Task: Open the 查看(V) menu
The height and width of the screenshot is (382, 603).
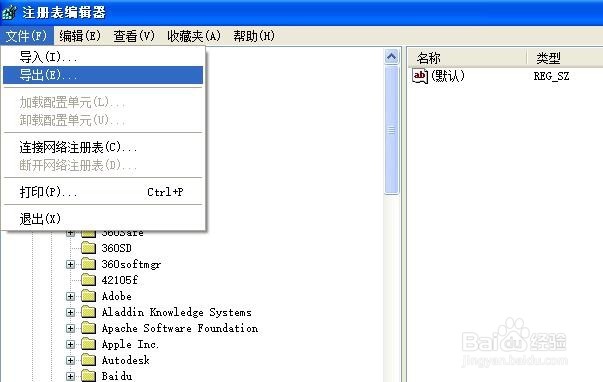Action: 134,36
